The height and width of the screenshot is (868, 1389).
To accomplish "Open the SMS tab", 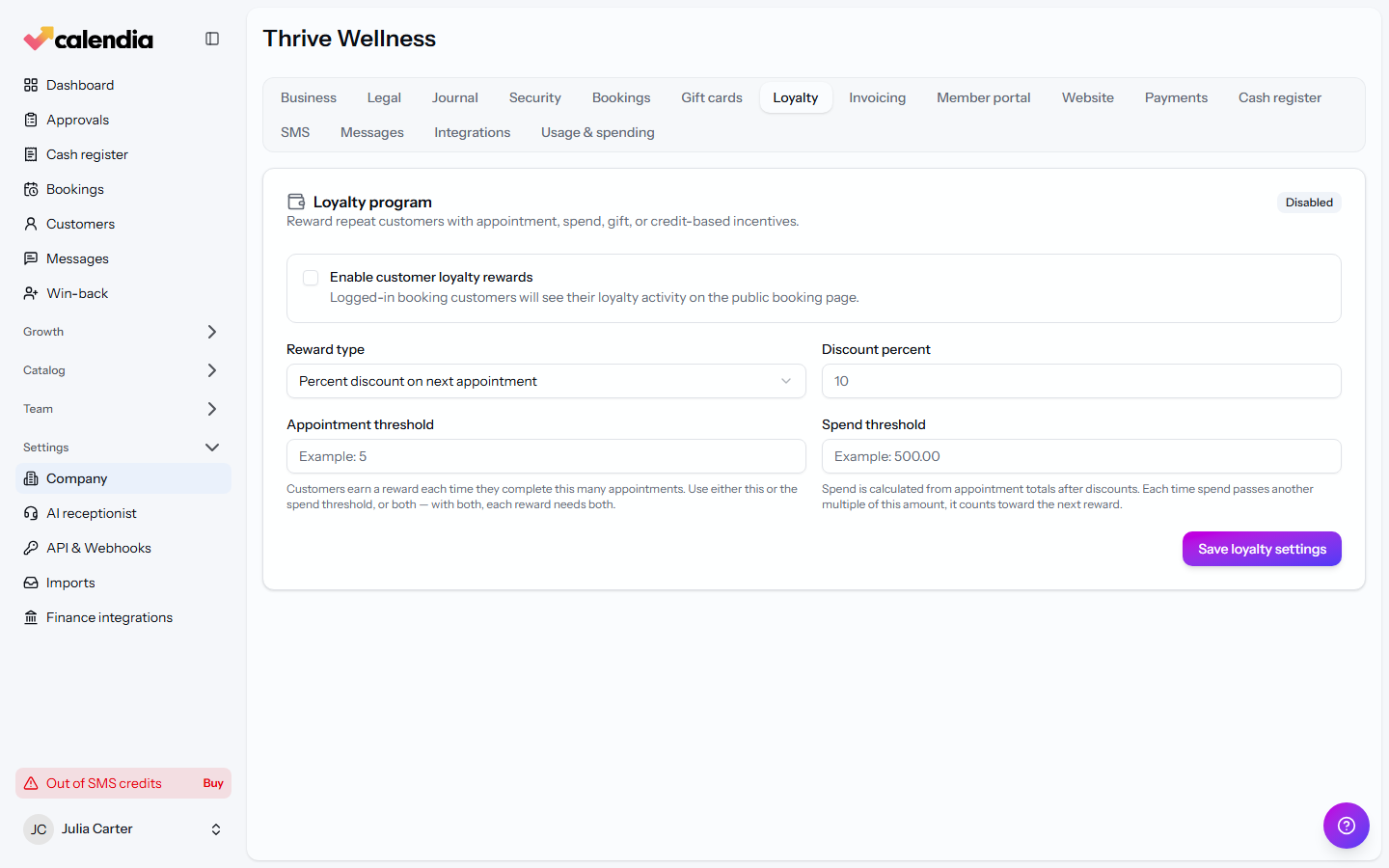I will click(295, 132).
